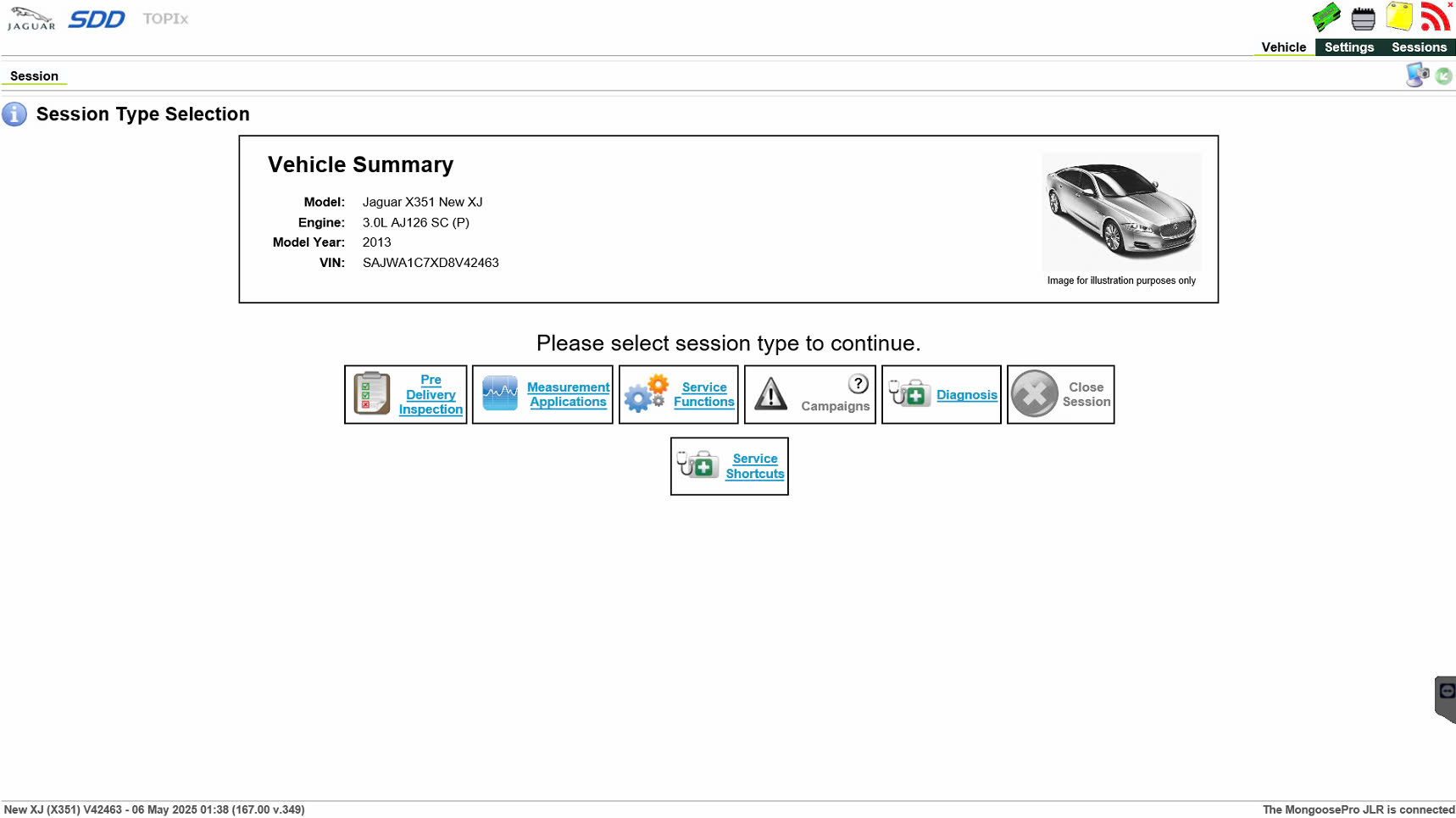Click the model value Jaguar X351 New XJ

click(422, 202)
